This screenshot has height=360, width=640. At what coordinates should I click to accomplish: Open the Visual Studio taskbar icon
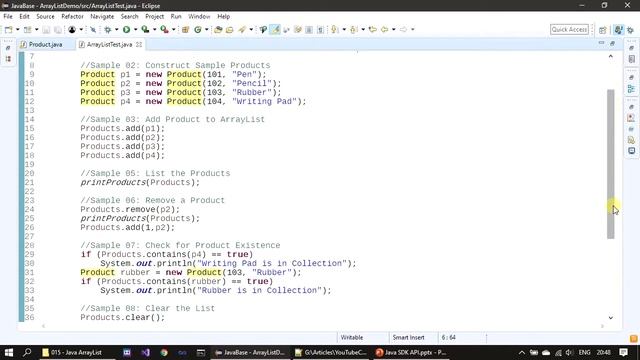145,352
